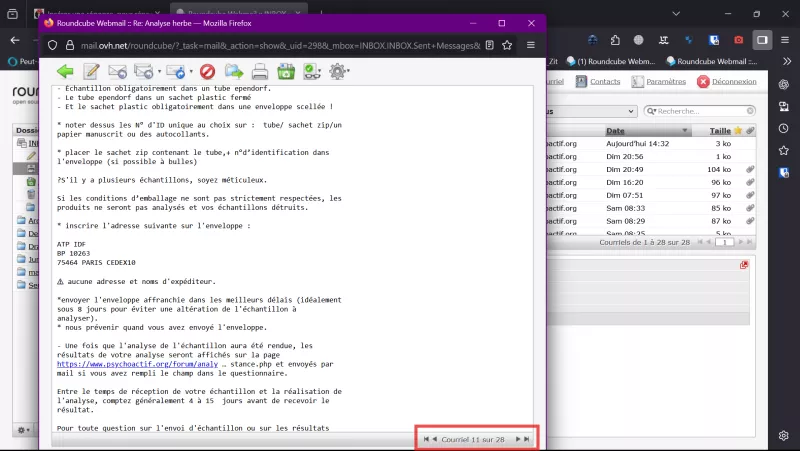Reply to all with stacked envelopes icon
This screenshot has height=451, width=800.
coord(143,71)
